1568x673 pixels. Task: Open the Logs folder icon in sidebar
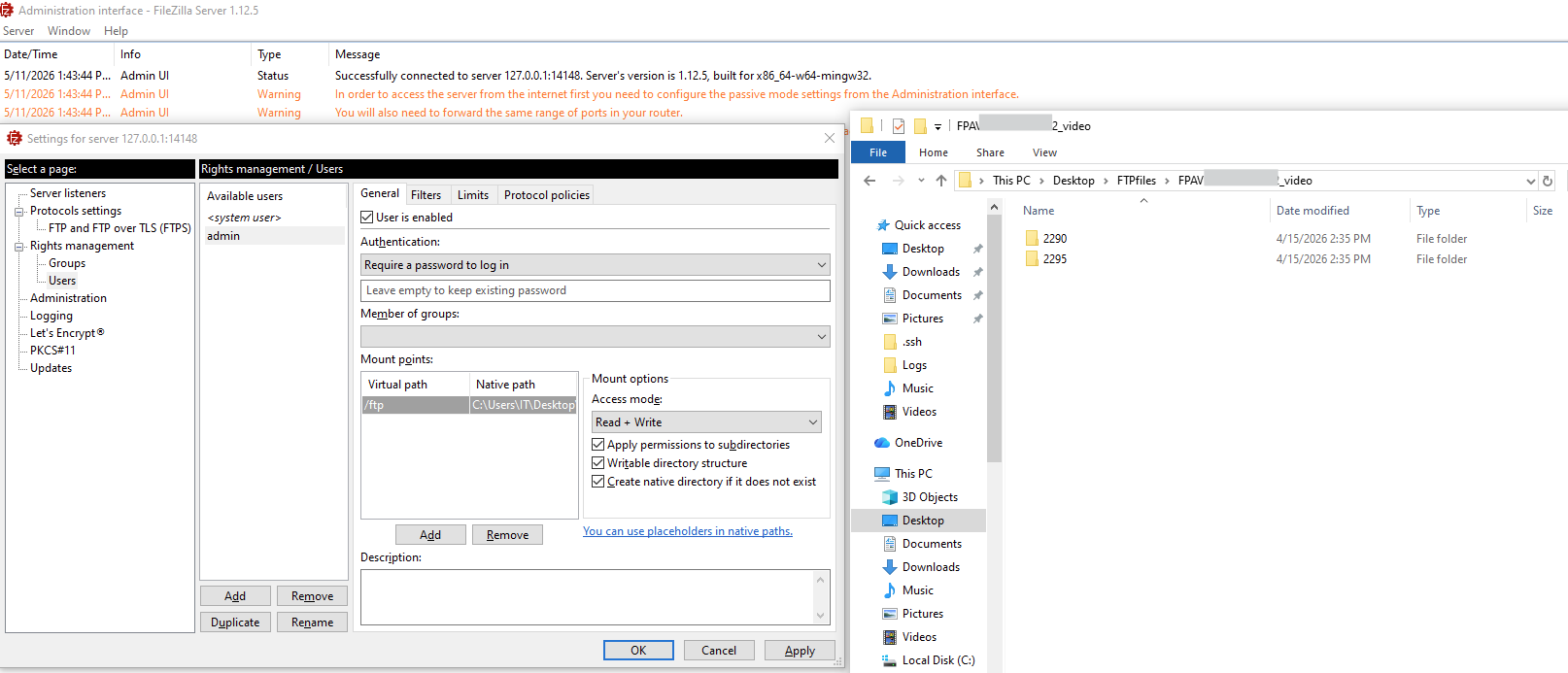pyautogui.click(x=890, y=365)
